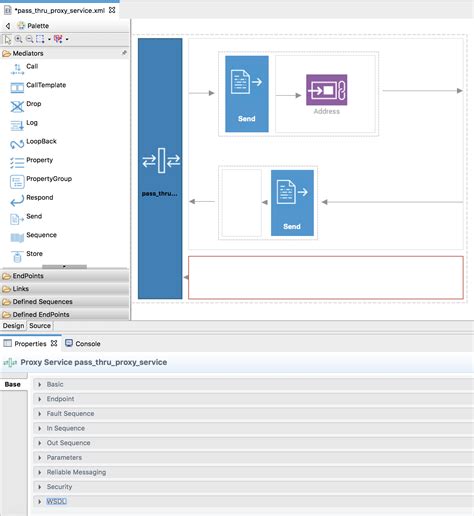474x516 pixels.
Task: Select the Send mediator in palette
Action: [26, 218]
